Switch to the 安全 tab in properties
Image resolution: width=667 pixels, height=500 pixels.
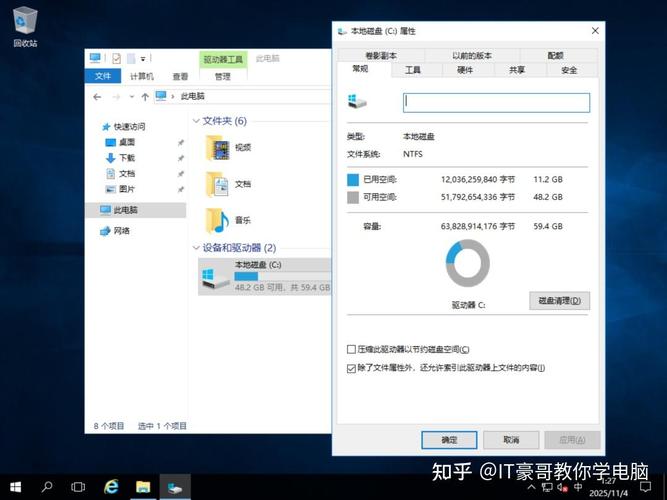click(569, 70)
